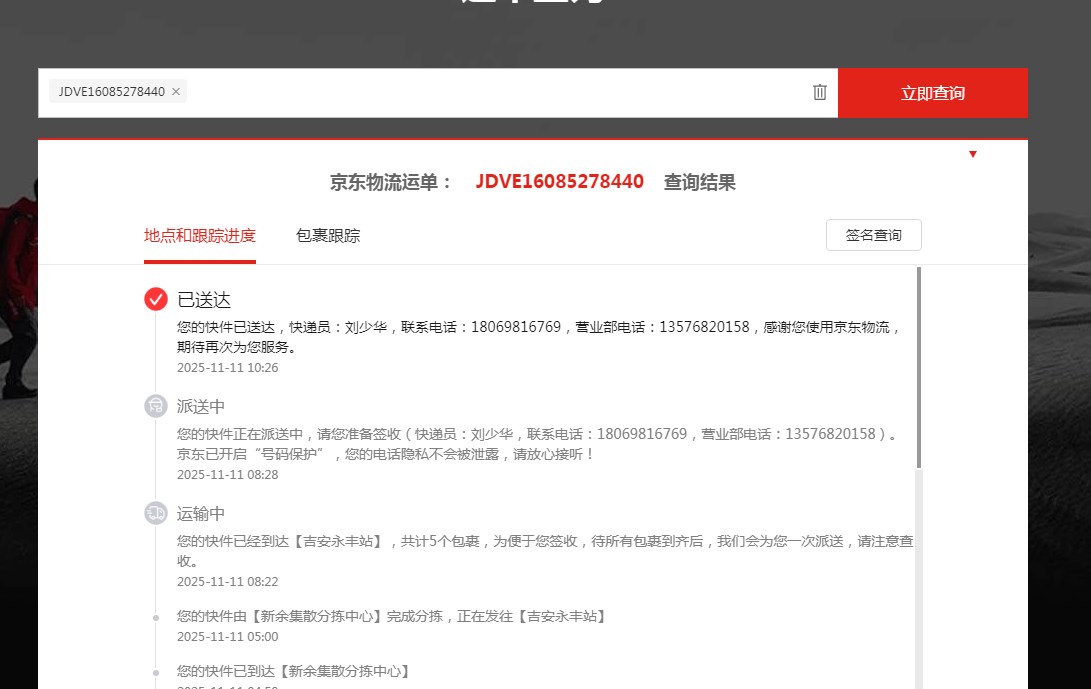This screenshot has width=1091, height=689.
Task: Click the JDVE16085278440 chip text in search box
Action: [x=111, y=92]
